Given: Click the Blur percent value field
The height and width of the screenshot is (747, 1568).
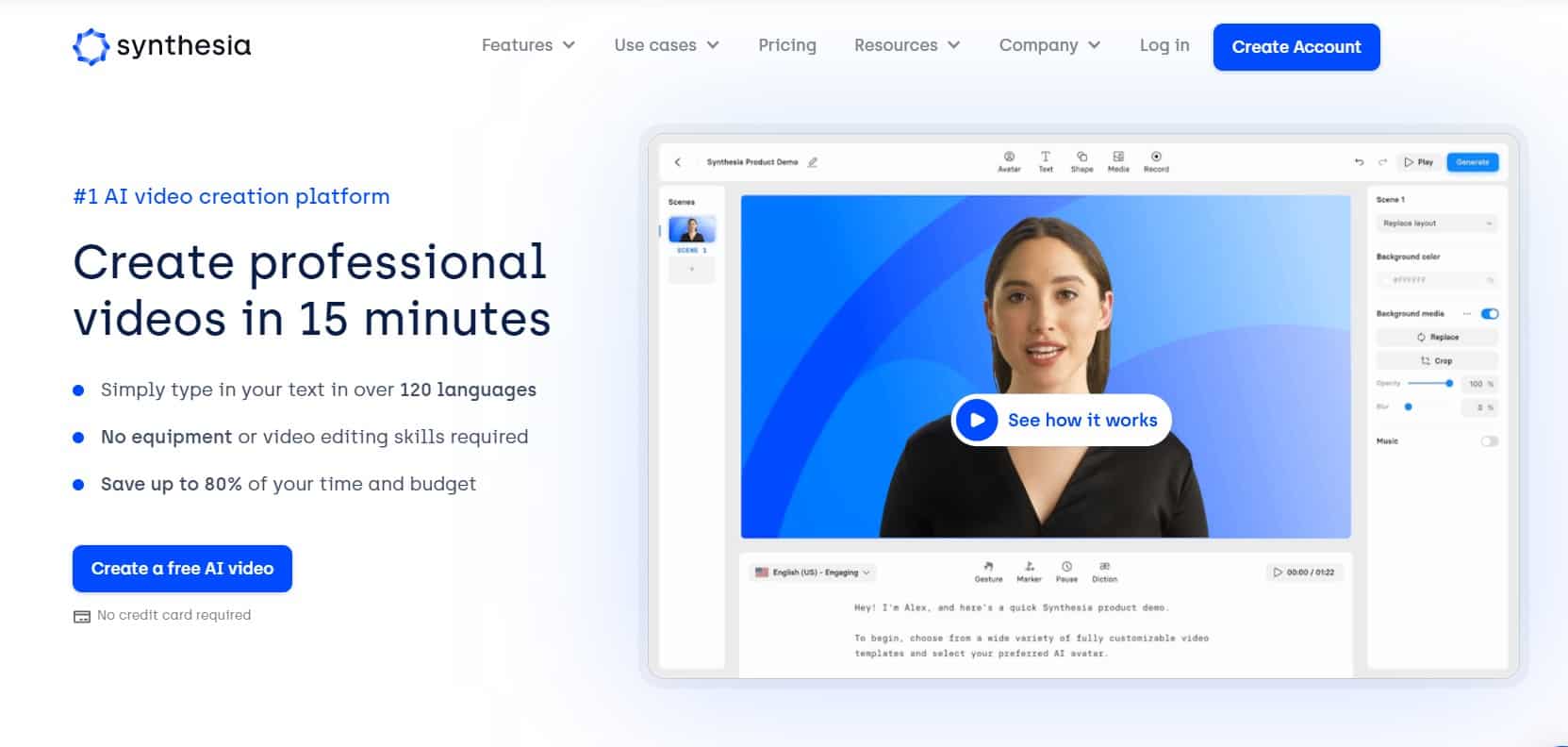Looking at the screenshot, I should tap(1479, 407).
